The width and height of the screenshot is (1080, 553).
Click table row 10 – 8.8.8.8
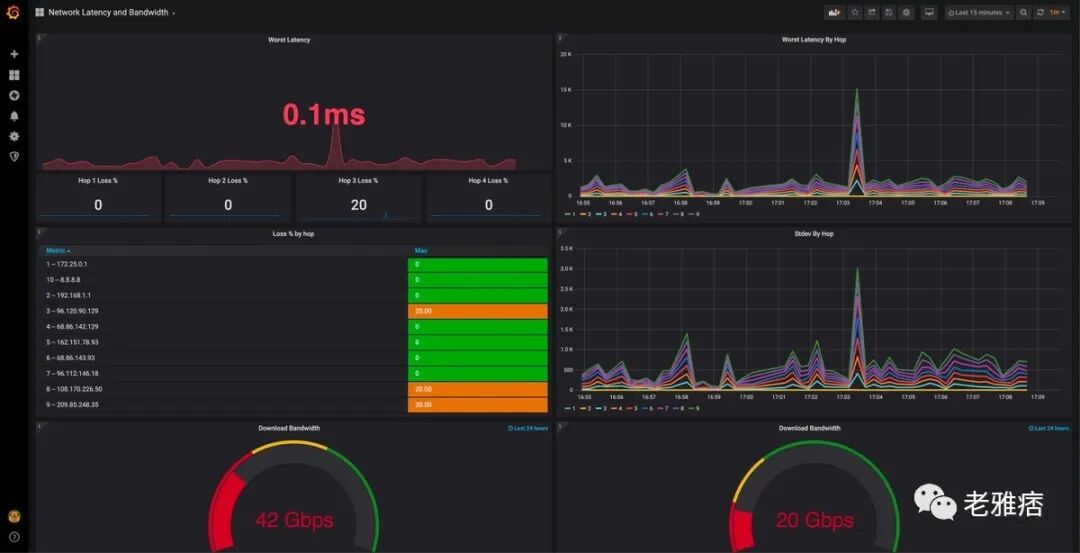click(293, 280)
